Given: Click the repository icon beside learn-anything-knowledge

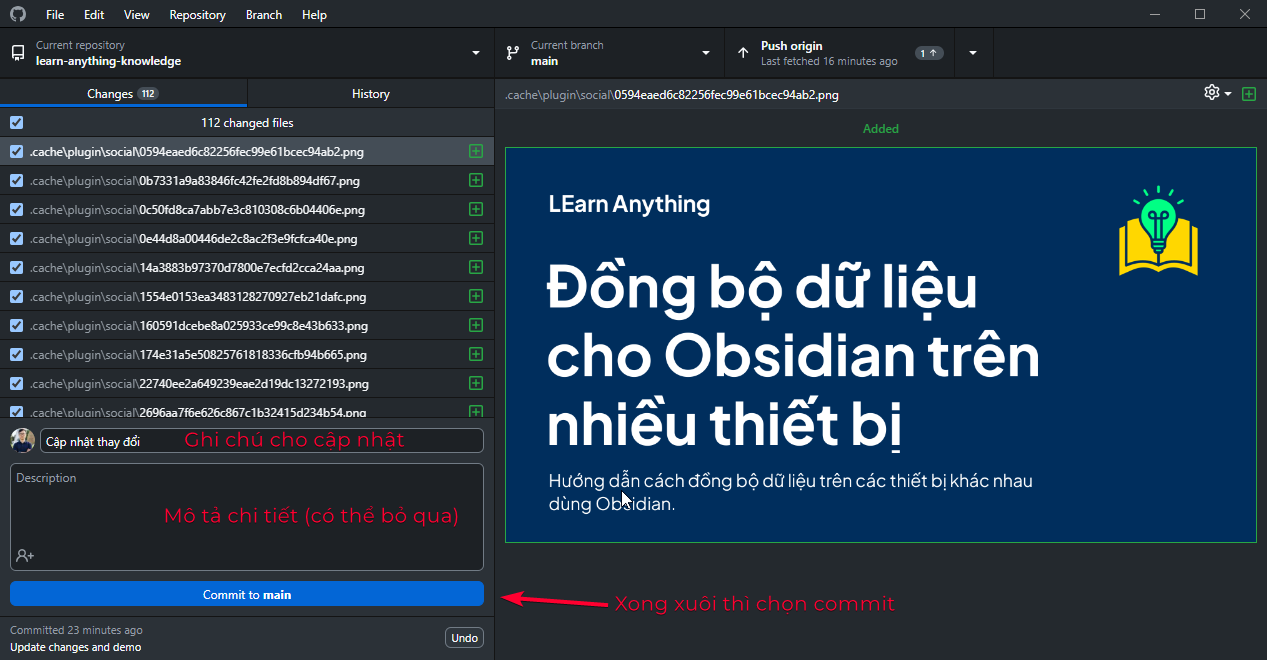Looking at the screenshot, I should click(x=18, y=53).
